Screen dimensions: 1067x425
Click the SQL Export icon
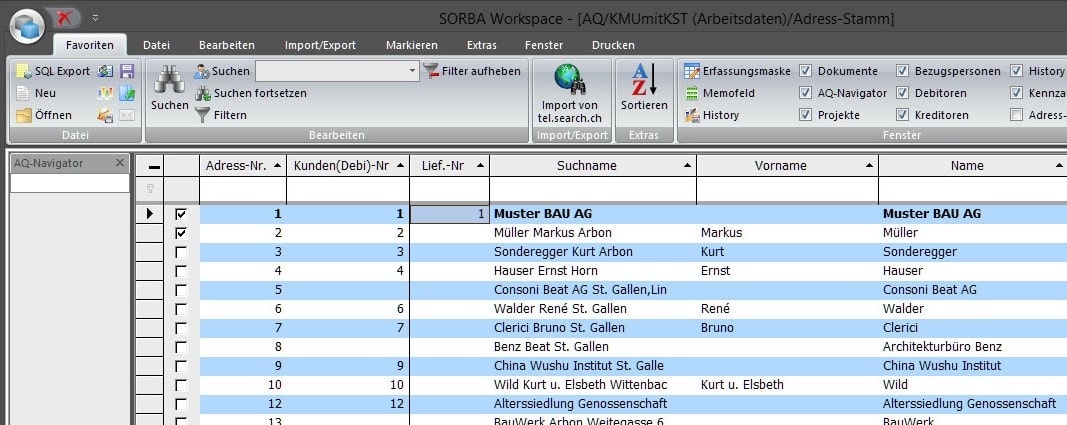click(24, 71)
